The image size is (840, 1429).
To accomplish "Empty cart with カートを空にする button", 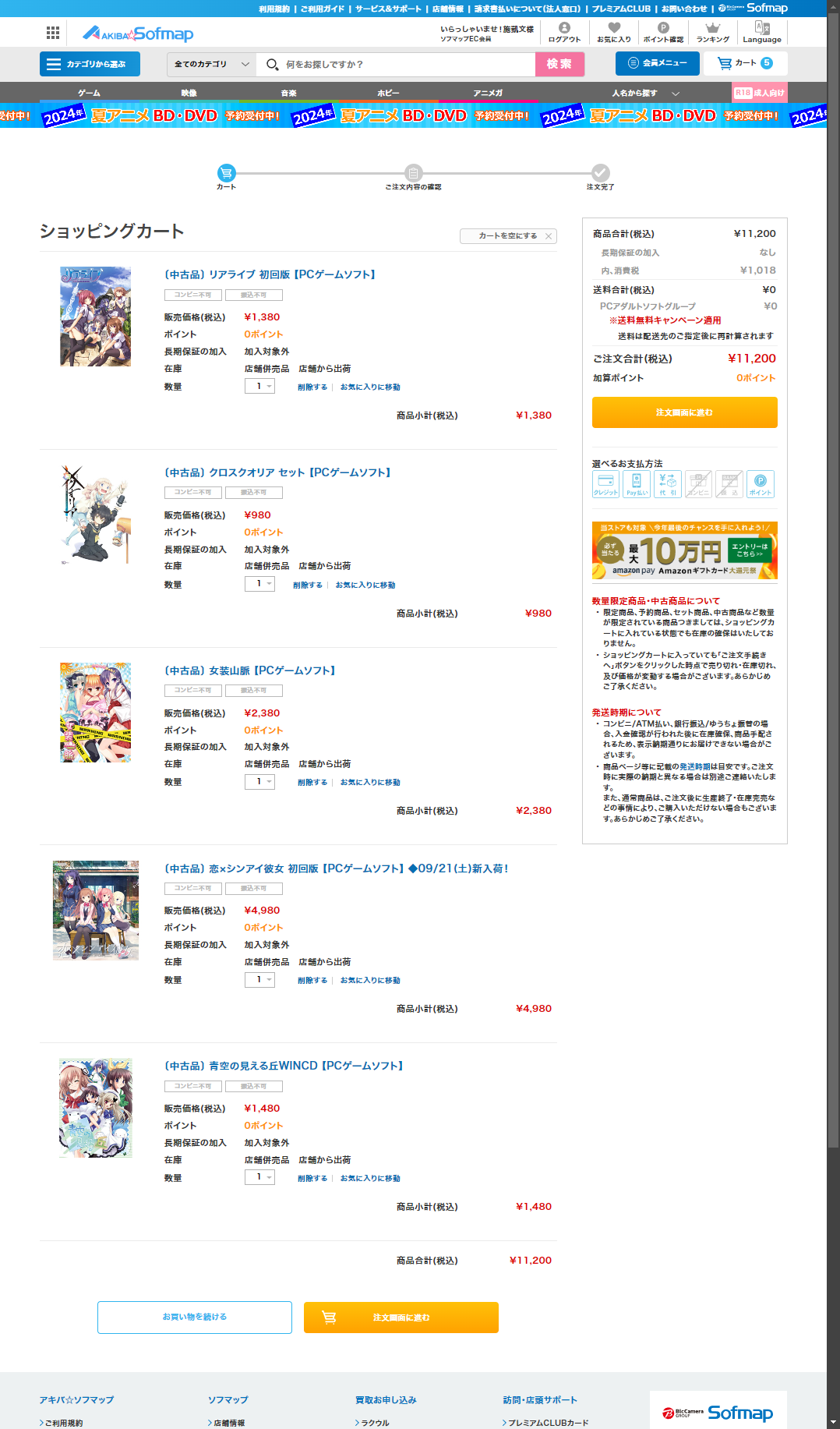I will coord(508,236).
